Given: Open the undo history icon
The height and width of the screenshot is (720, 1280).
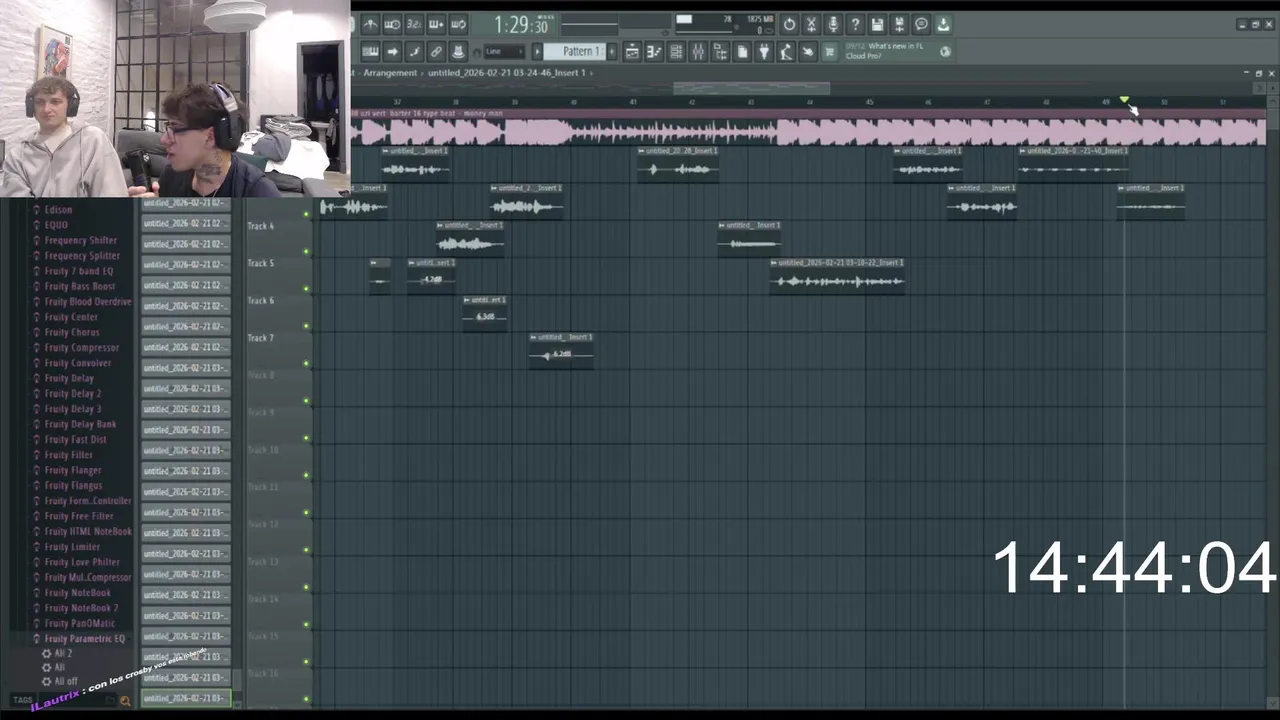Looking at the screenshot, I should pos(789,24).
